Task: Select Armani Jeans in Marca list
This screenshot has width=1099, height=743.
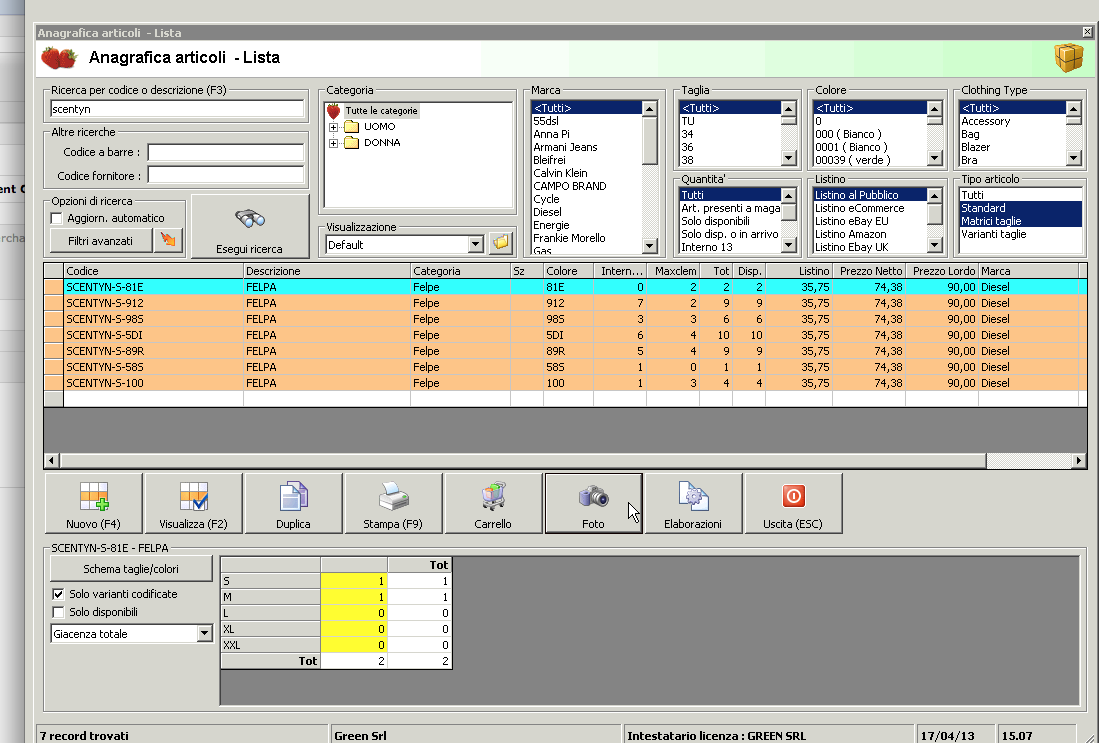Action: pos(565,147)
